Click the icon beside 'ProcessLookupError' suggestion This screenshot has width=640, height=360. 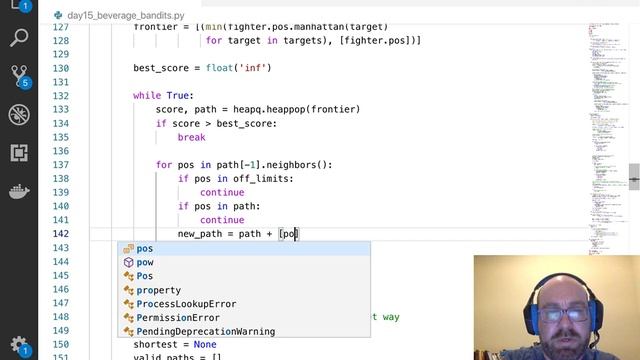(129, 304)
